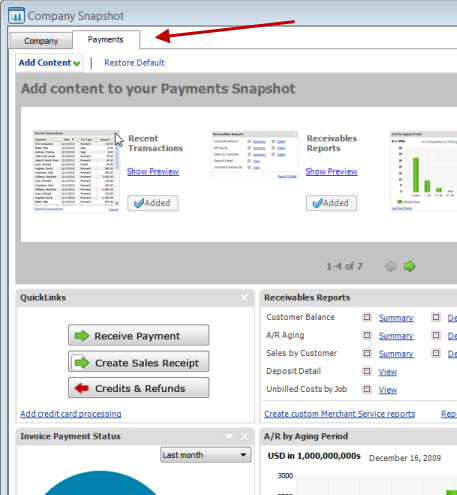This screenshot has width=457, height=495.
Task: Click the Sales by Customer Detail icon
Action: pyautogui.click(x=436, y=353)
